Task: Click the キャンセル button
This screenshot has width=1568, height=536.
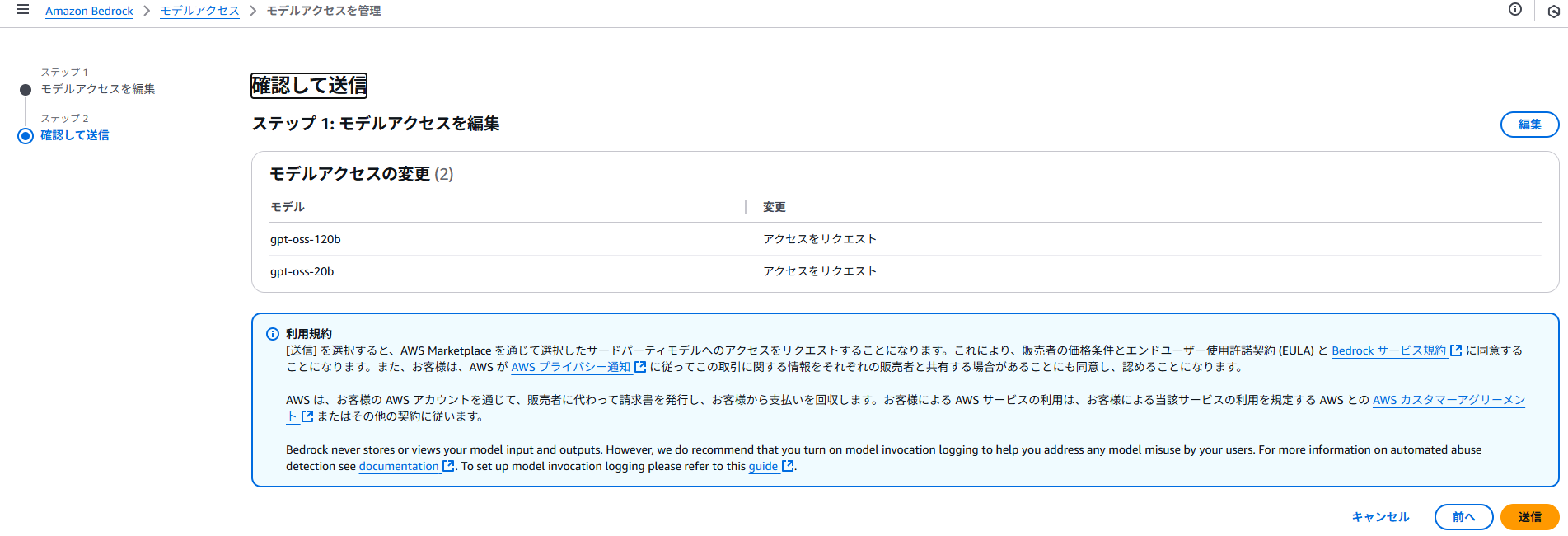Action: tap(1381, 517)
